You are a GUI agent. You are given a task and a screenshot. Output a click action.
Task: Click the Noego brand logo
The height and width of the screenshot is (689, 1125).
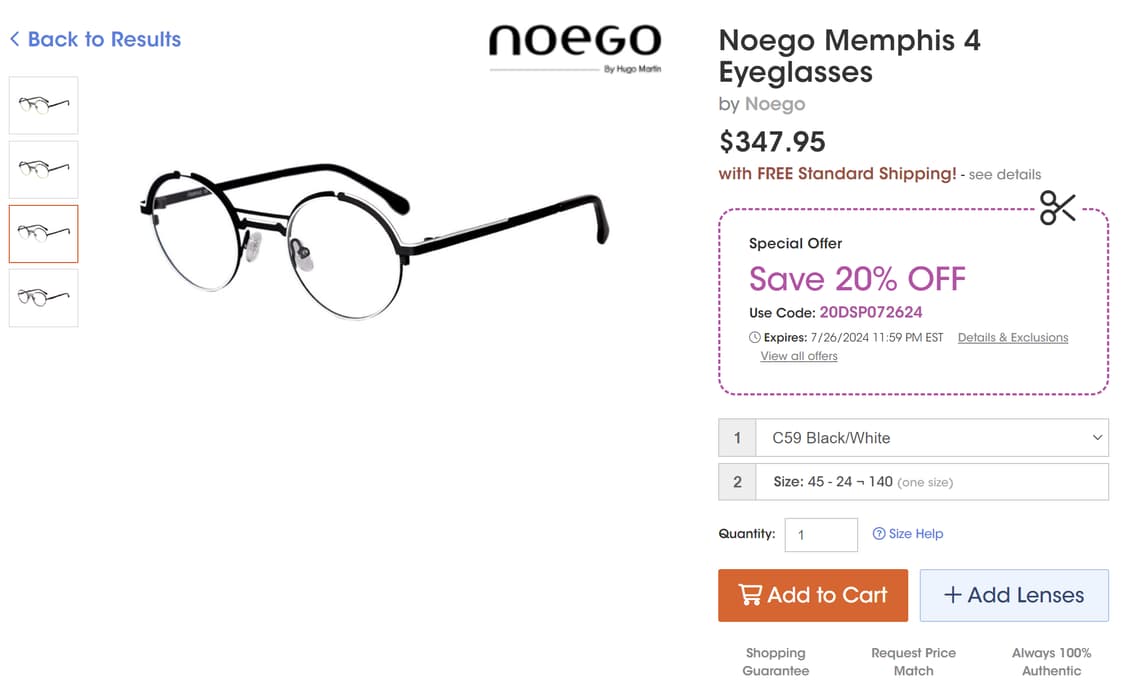point(575,43)
